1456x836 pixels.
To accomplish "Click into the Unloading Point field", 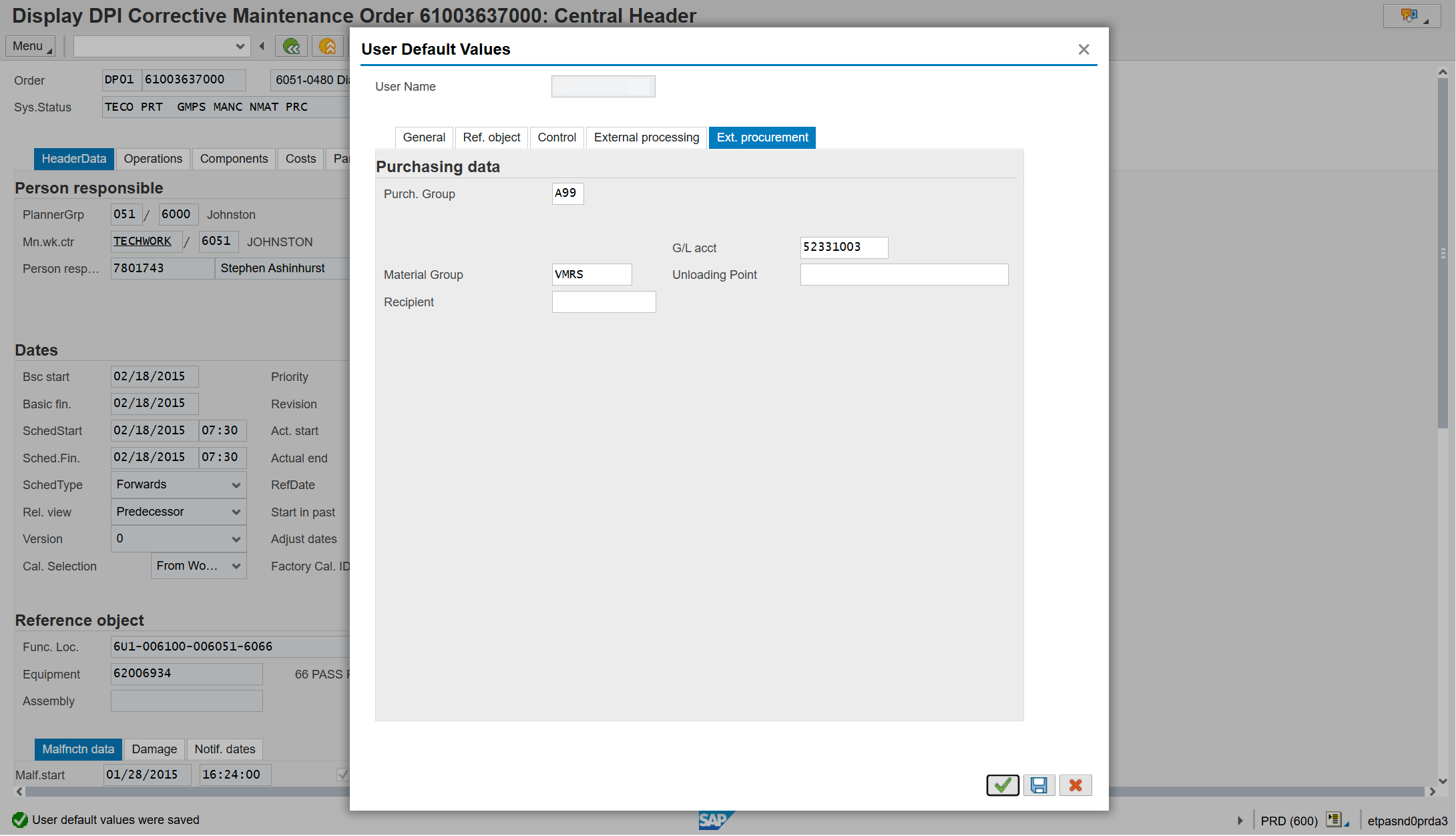I will [x=904, y=274].
